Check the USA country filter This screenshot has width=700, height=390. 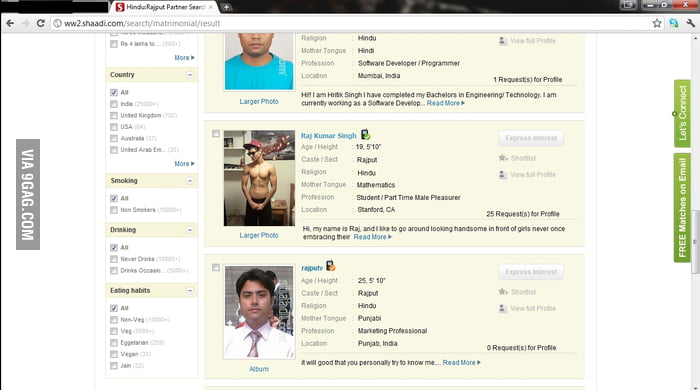coord(114,127)
